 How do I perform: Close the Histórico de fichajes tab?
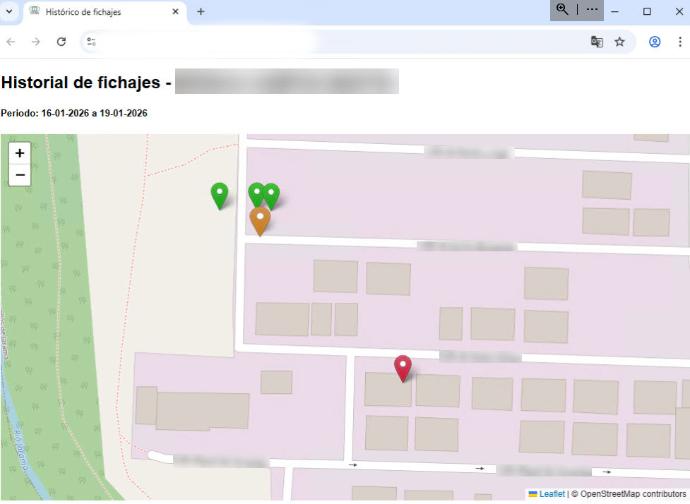pyautogui.click(x=176, y=12)
